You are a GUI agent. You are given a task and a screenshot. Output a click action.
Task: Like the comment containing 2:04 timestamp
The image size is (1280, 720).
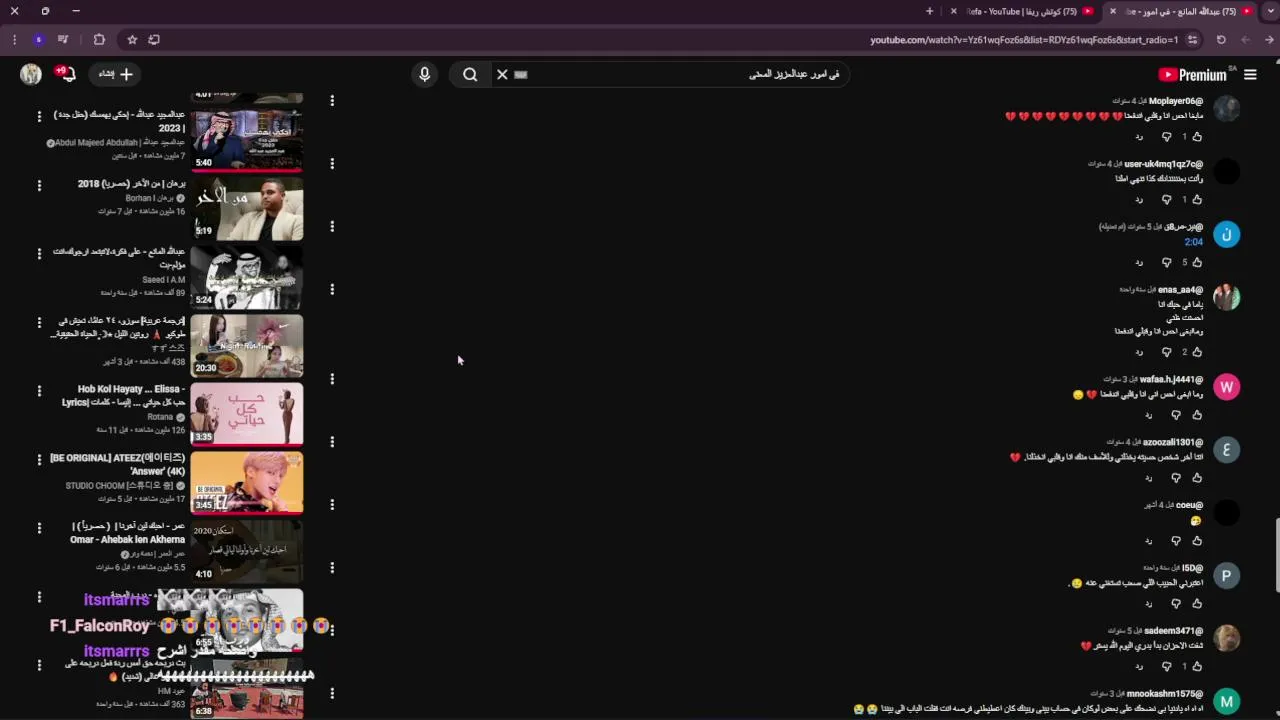point(1197,262)
